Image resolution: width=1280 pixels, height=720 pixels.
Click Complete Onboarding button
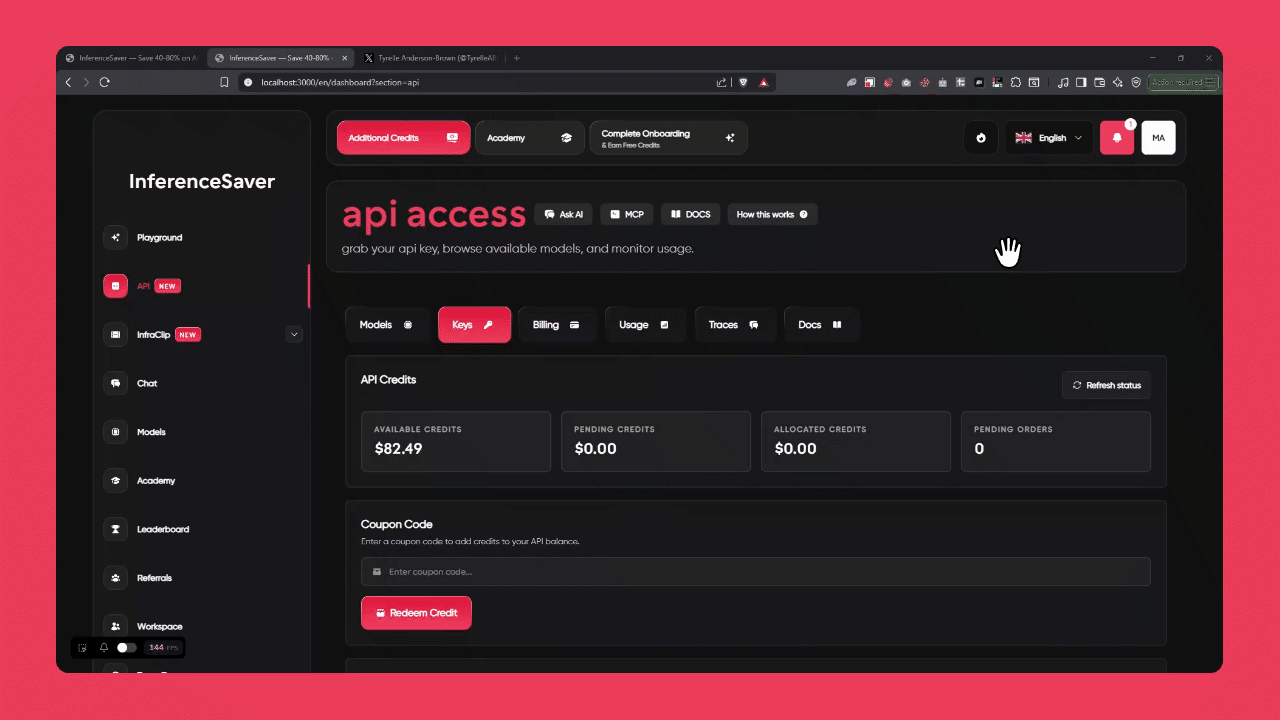[668, 138]
